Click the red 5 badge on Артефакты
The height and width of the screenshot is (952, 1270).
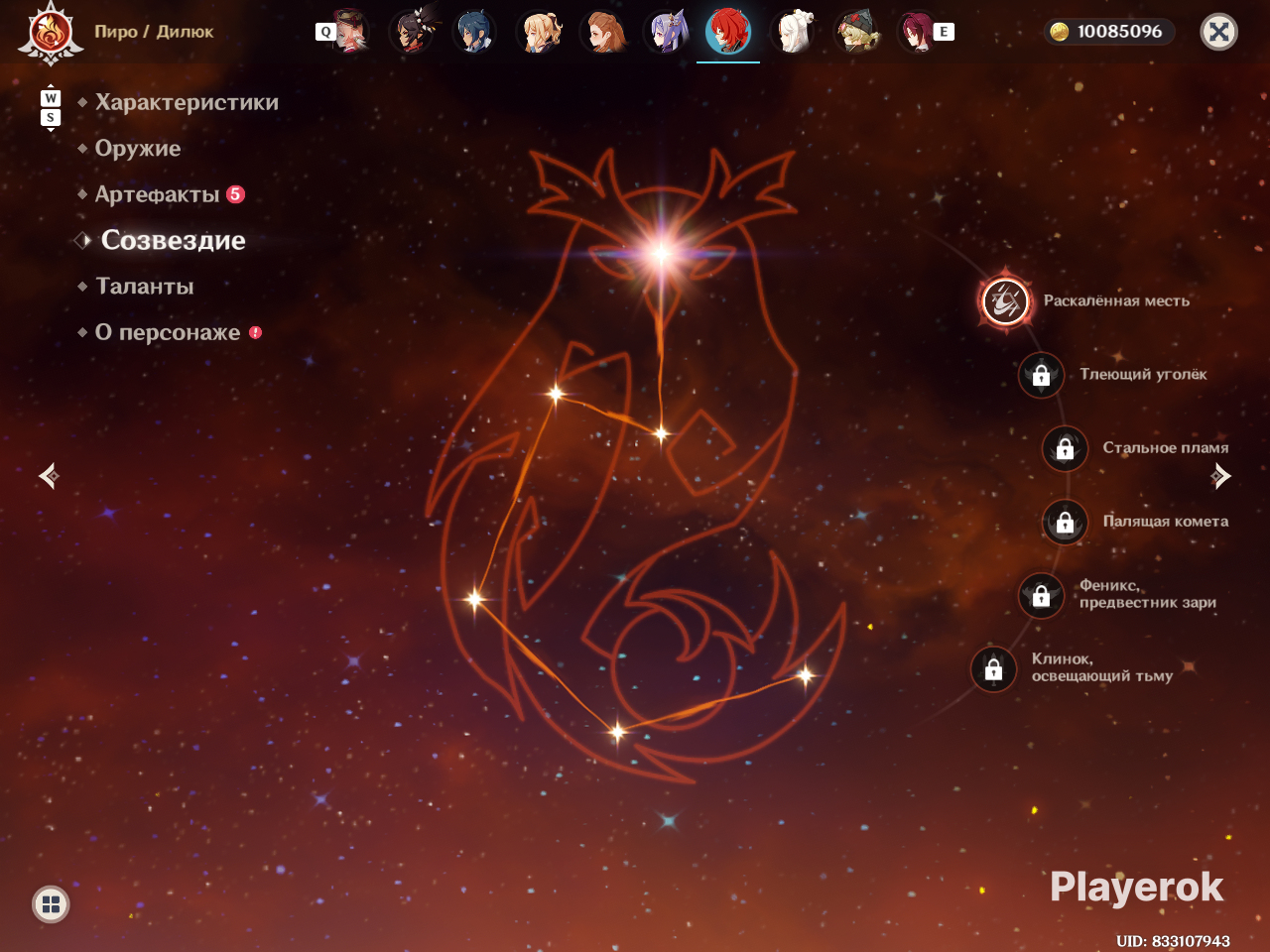(235, 194)
